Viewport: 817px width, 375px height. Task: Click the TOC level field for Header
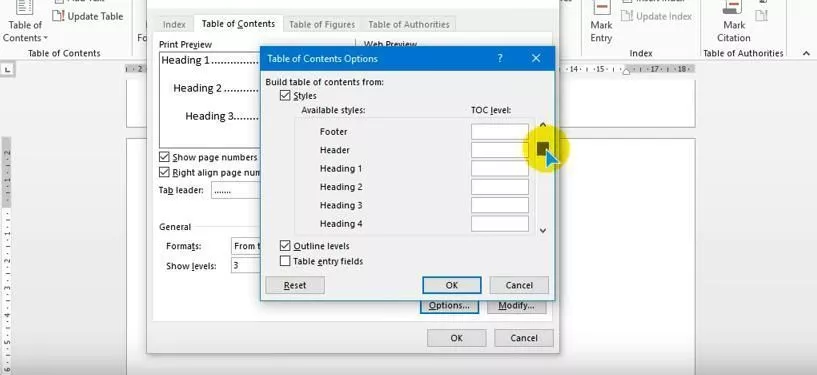point(500,150)
